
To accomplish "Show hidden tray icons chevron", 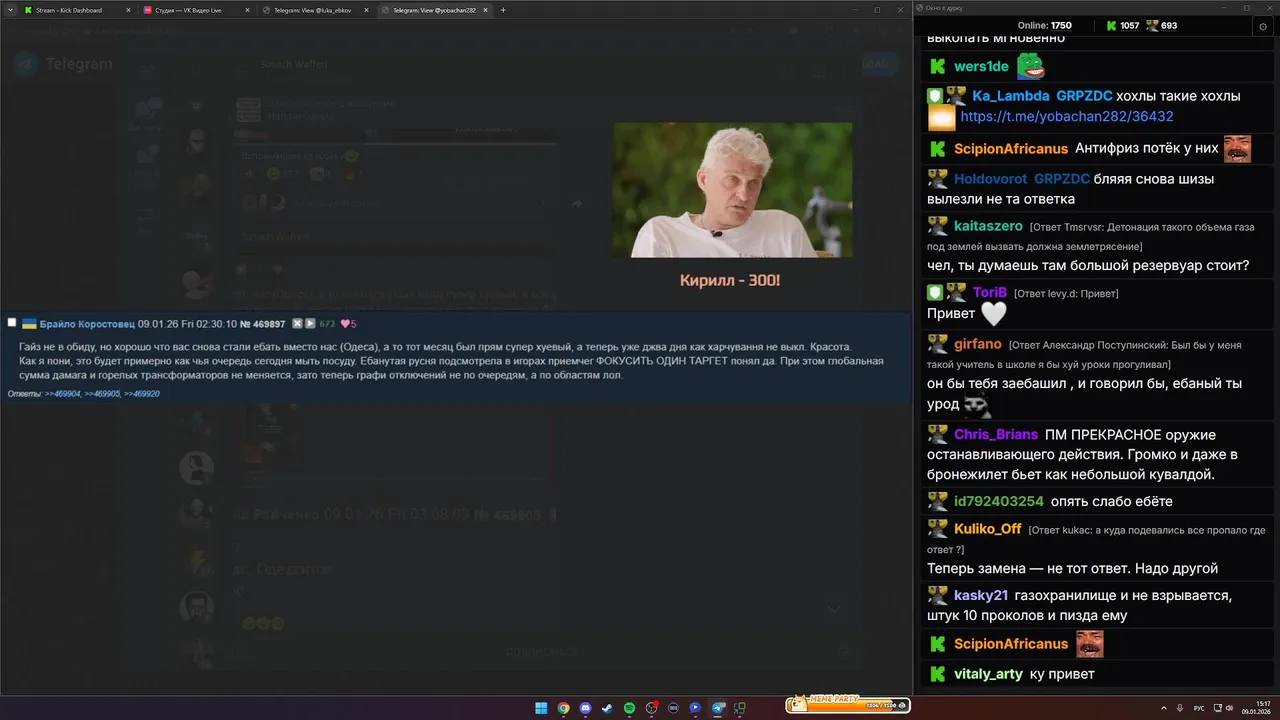I will pos(1164,708).
